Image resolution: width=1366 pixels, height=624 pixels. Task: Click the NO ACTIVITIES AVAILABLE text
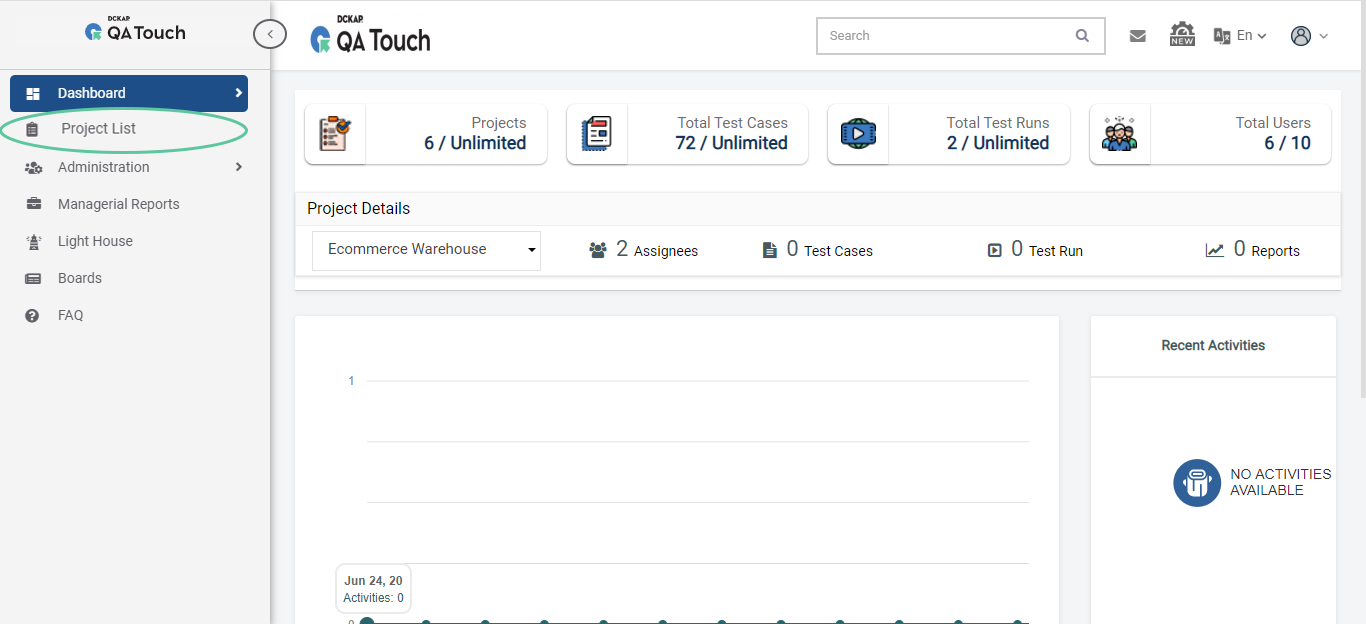click(x=1280, y=482)
